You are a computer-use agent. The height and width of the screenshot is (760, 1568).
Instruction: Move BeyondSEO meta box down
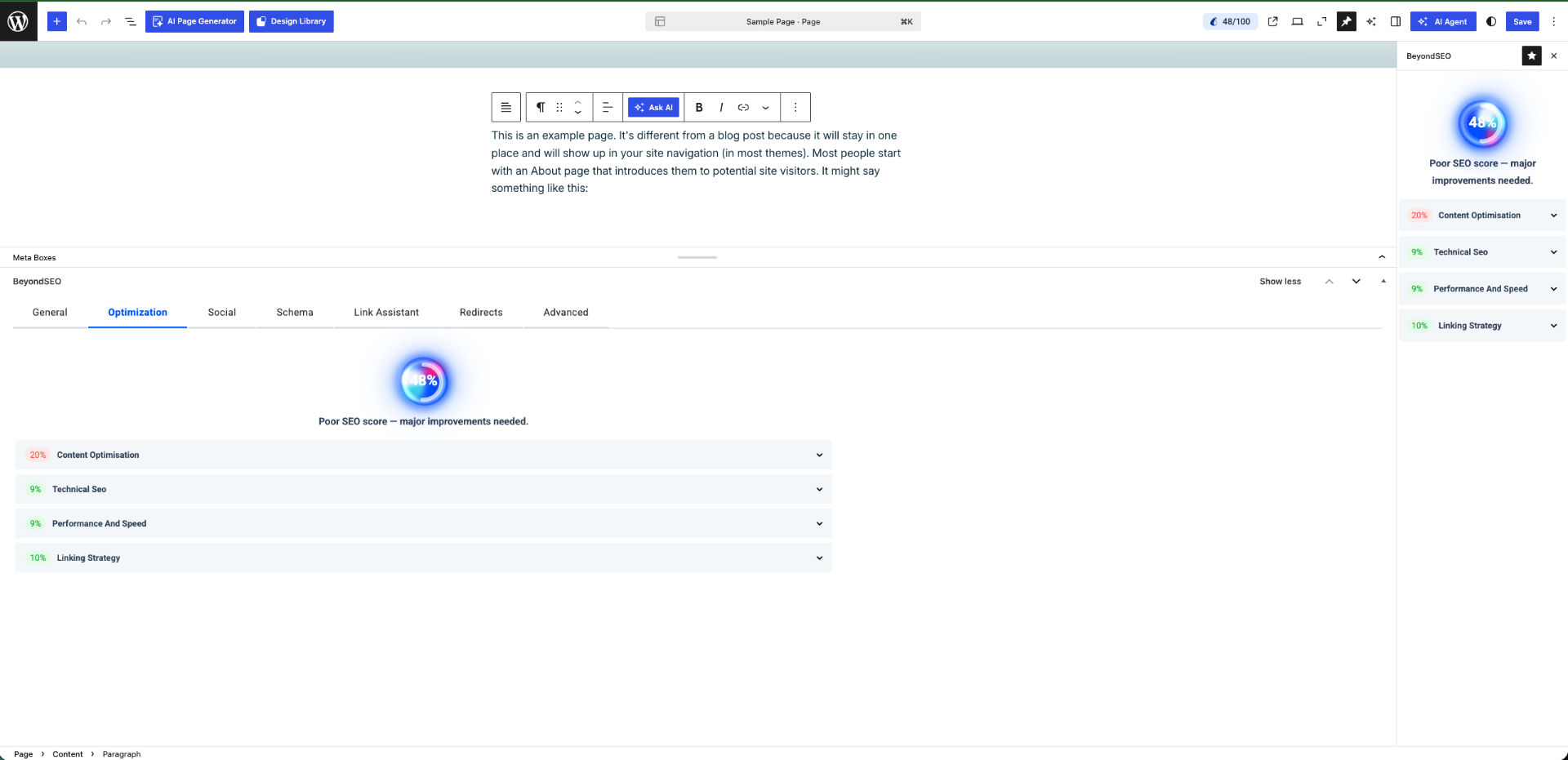1356,282
